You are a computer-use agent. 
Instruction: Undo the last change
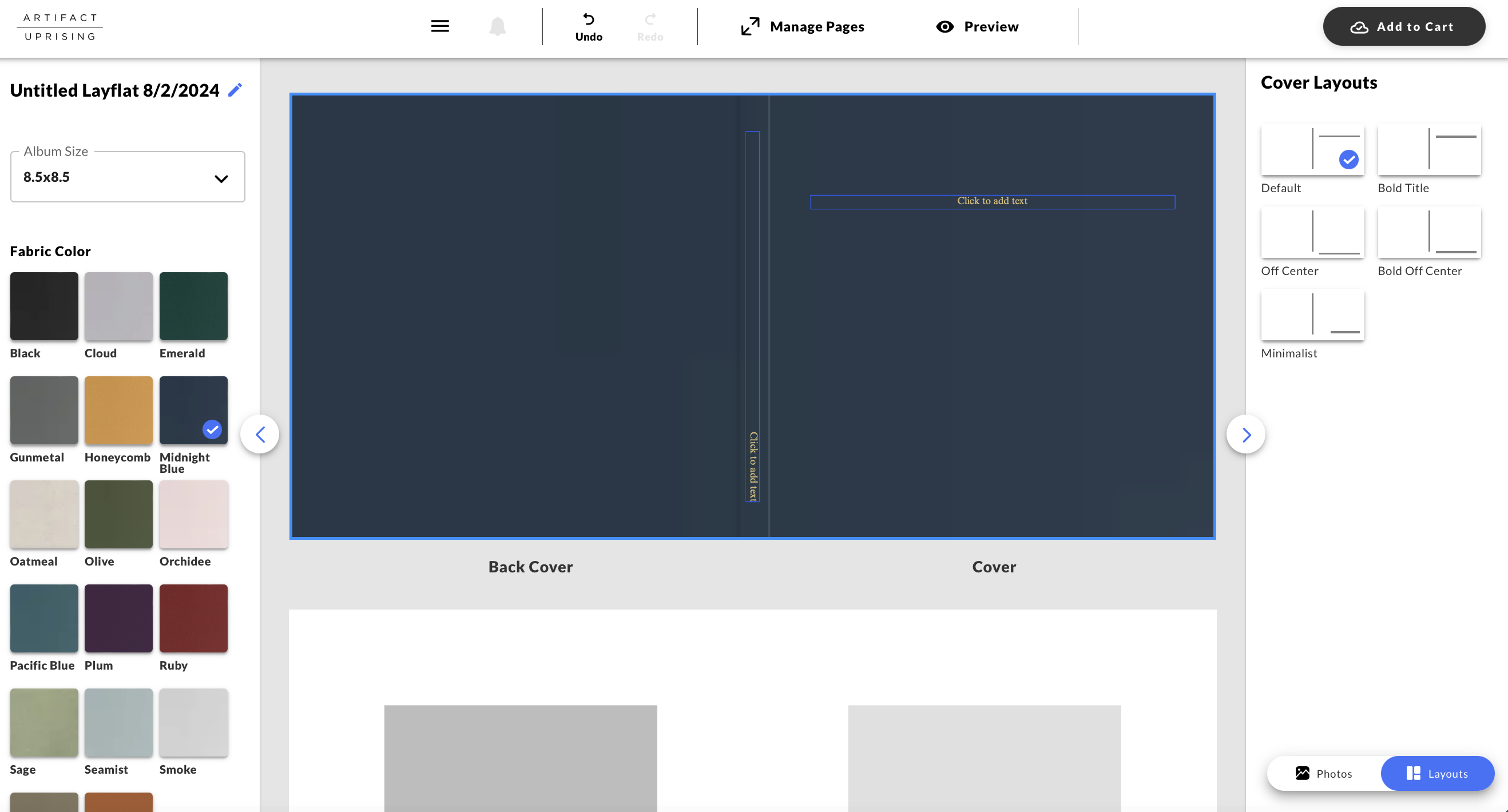pos(588,27)
